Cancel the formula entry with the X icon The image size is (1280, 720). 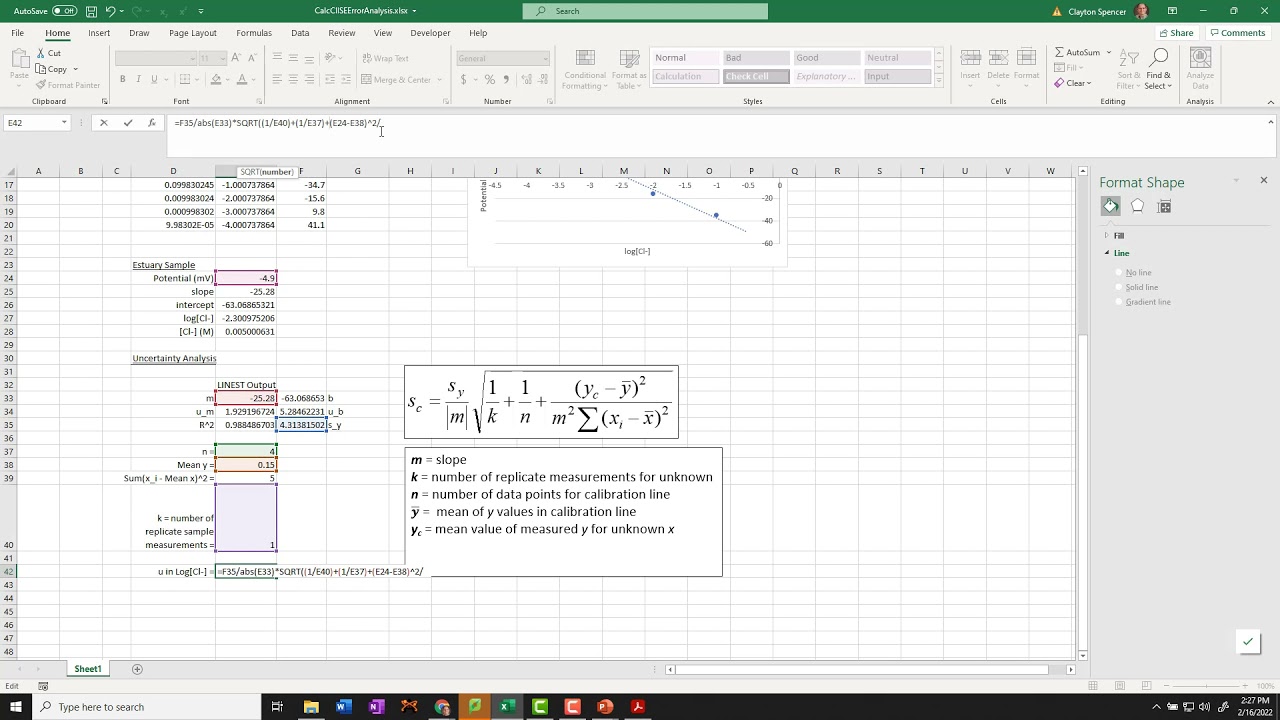click(103, 123)
